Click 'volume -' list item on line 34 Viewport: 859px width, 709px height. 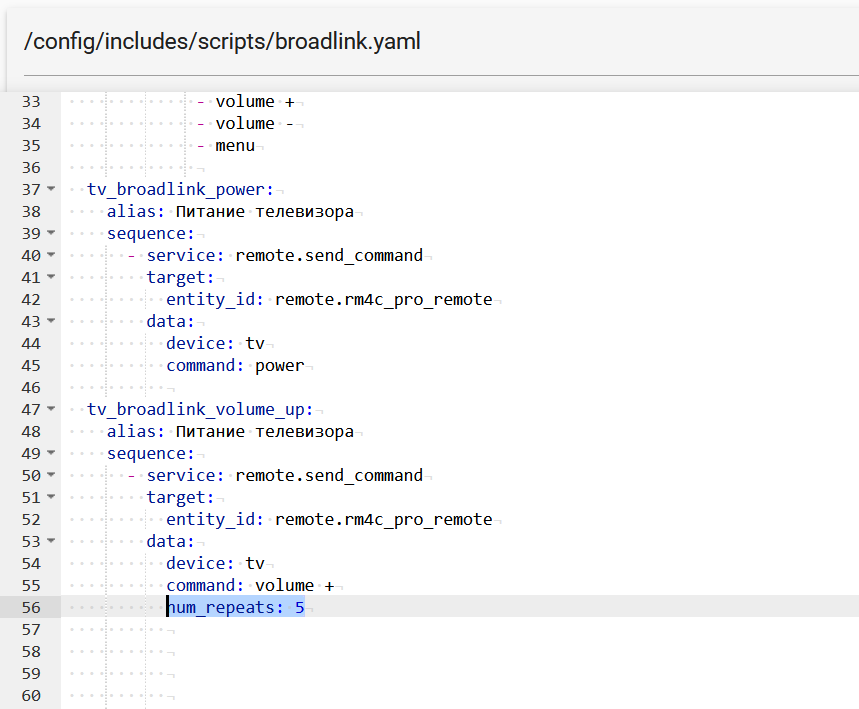tap(255, 123)
